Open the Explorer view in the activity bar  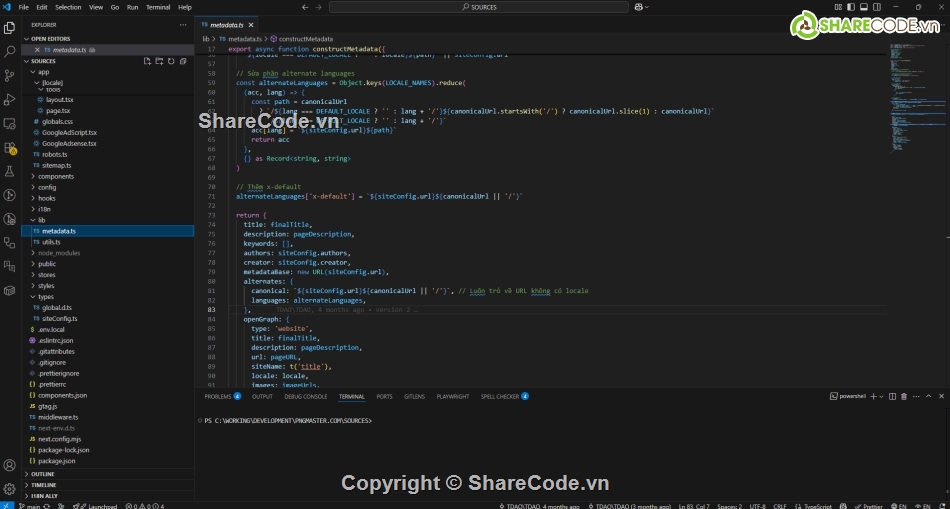[9, 28]
